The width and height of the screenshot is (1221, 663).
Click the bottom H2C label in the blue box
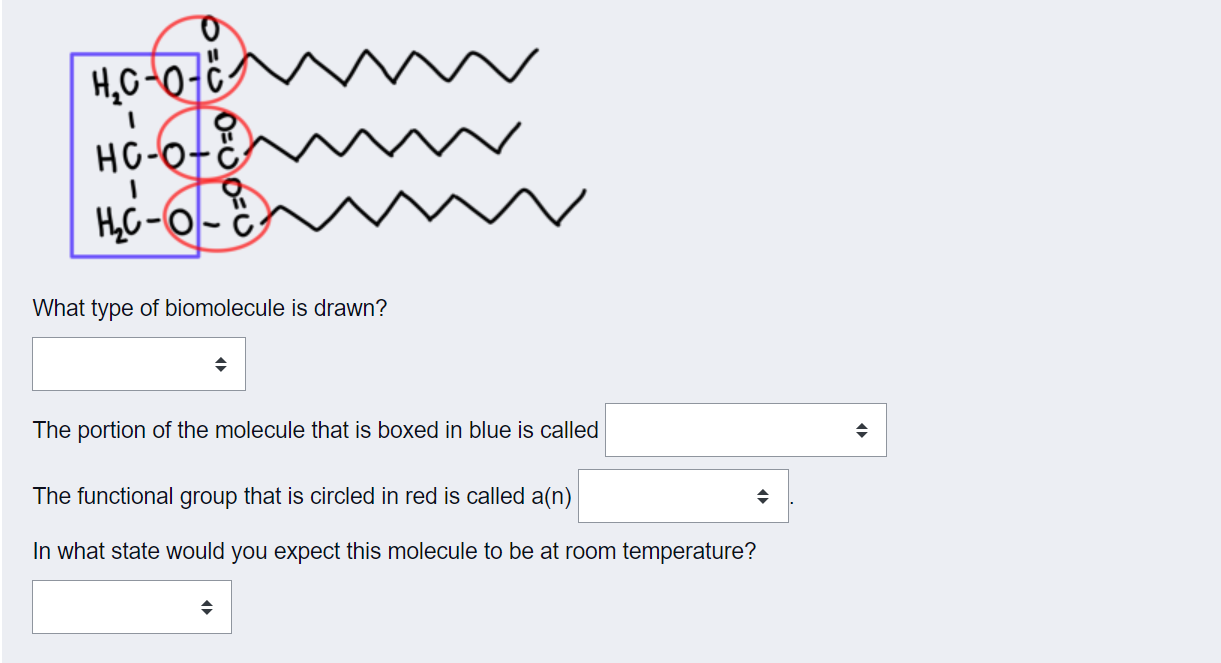(x=115, y=217)
